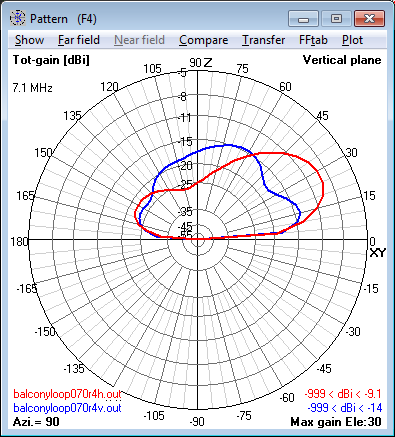395x437 pixels.
Task: Click the -45 dB ring label
Action: coord(185,226)
